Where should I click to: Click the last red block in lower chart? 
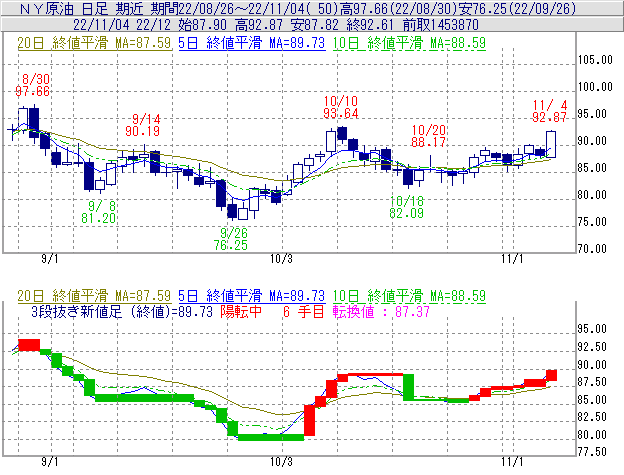tap(552, 375)
